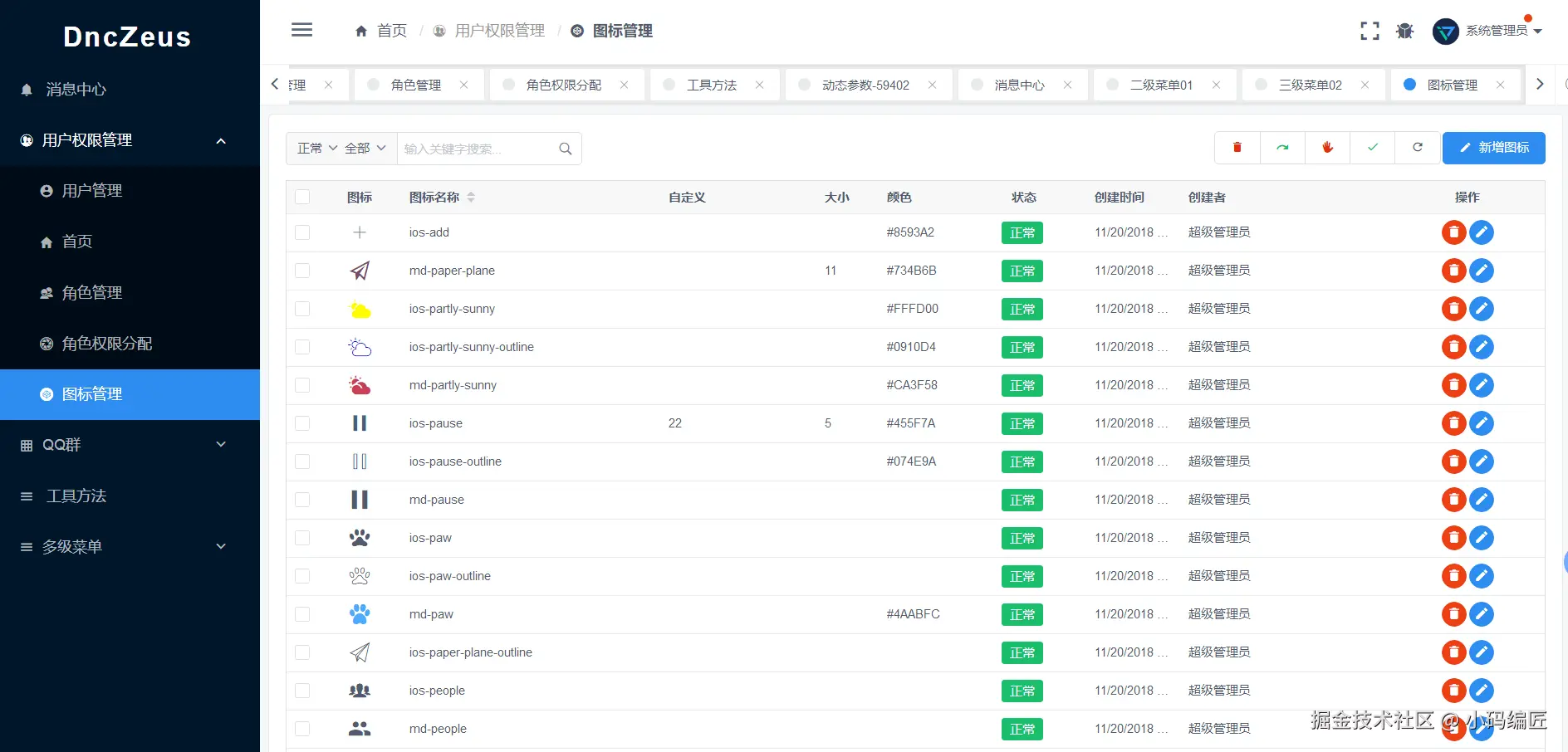Open 角色管理 sidebar item

(x=130, y=293)
